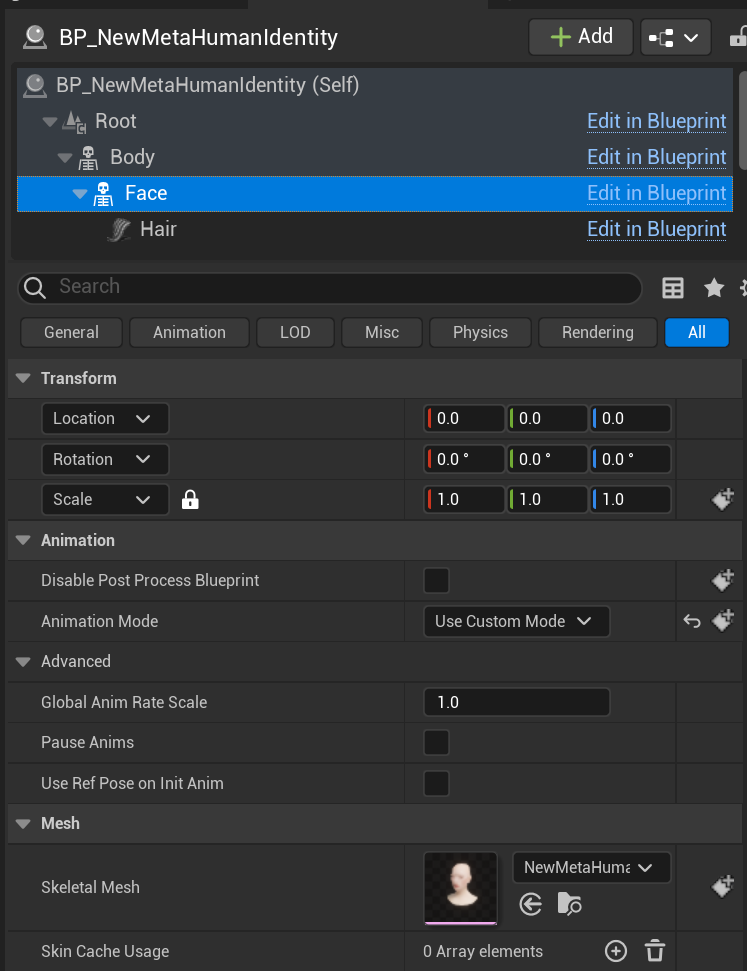Collapse the Face component tree node

(x=80, y=193)
